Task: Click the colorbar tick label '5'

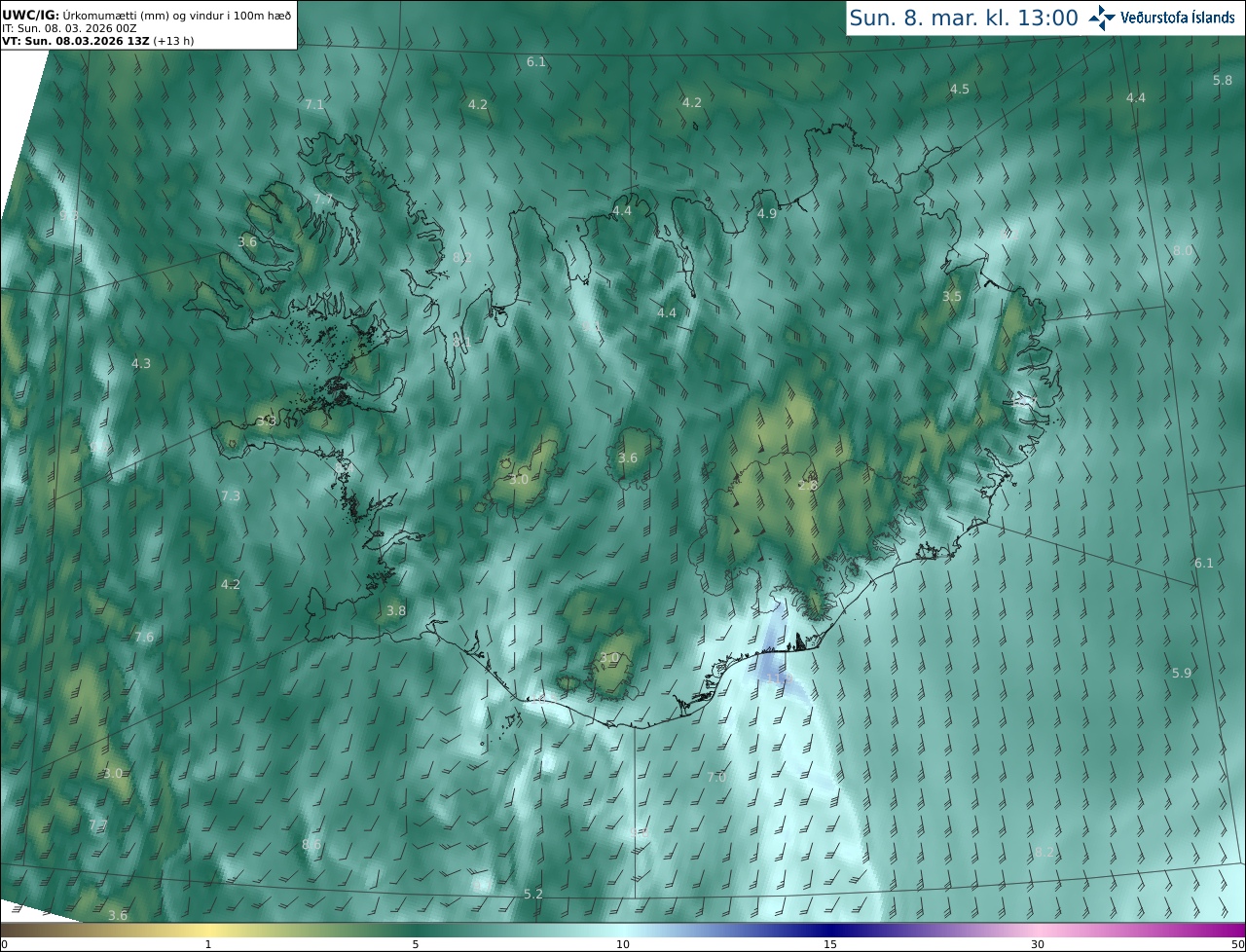Action: 416,944
